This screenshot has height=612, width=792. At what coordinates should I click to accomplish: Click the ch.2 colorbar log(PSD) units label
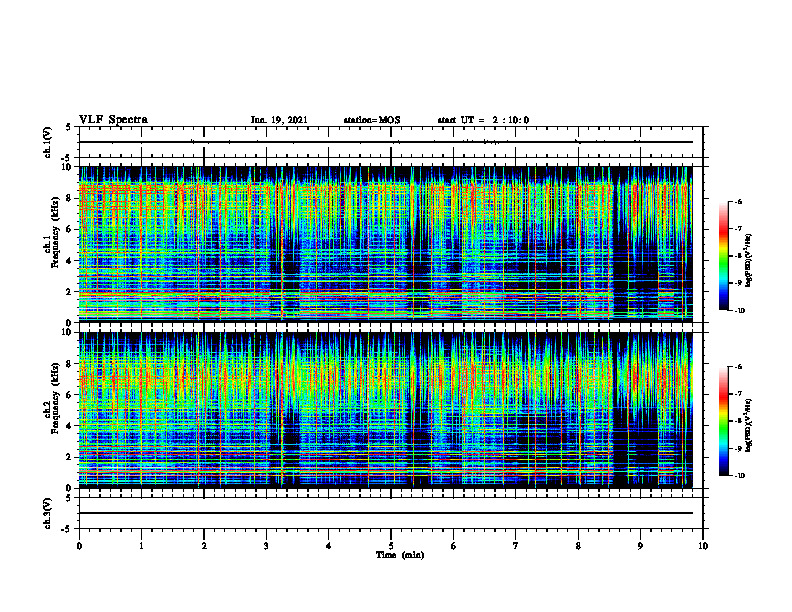pos(749,425)
